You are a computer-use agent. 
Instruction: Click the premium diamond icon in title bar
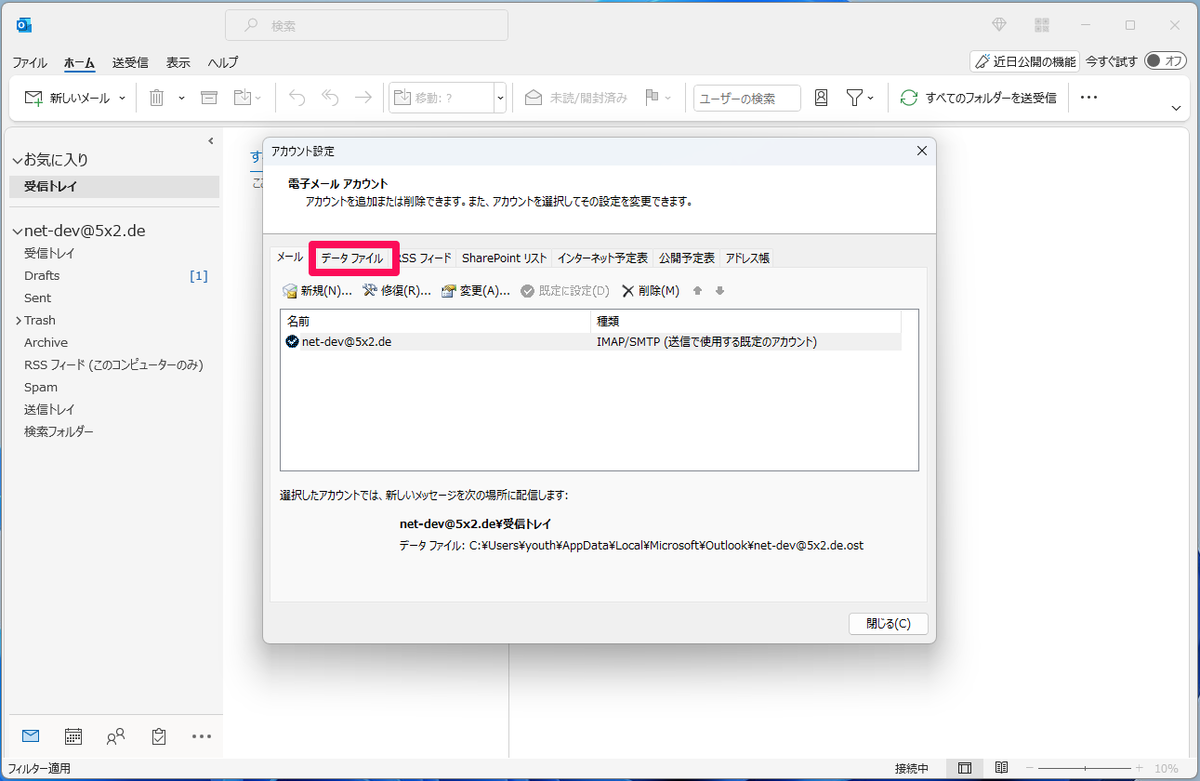click(999, 25)
